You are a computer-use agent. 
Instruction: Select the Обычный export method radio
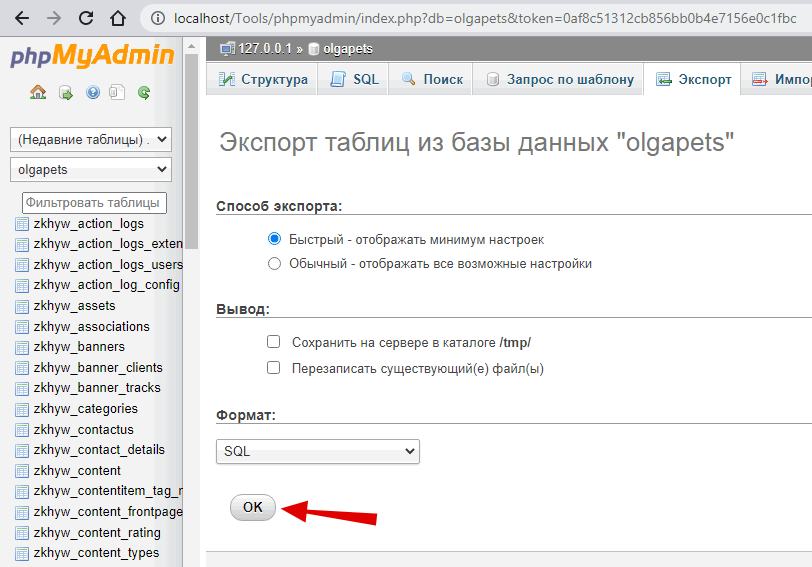[x=274, y=264]
